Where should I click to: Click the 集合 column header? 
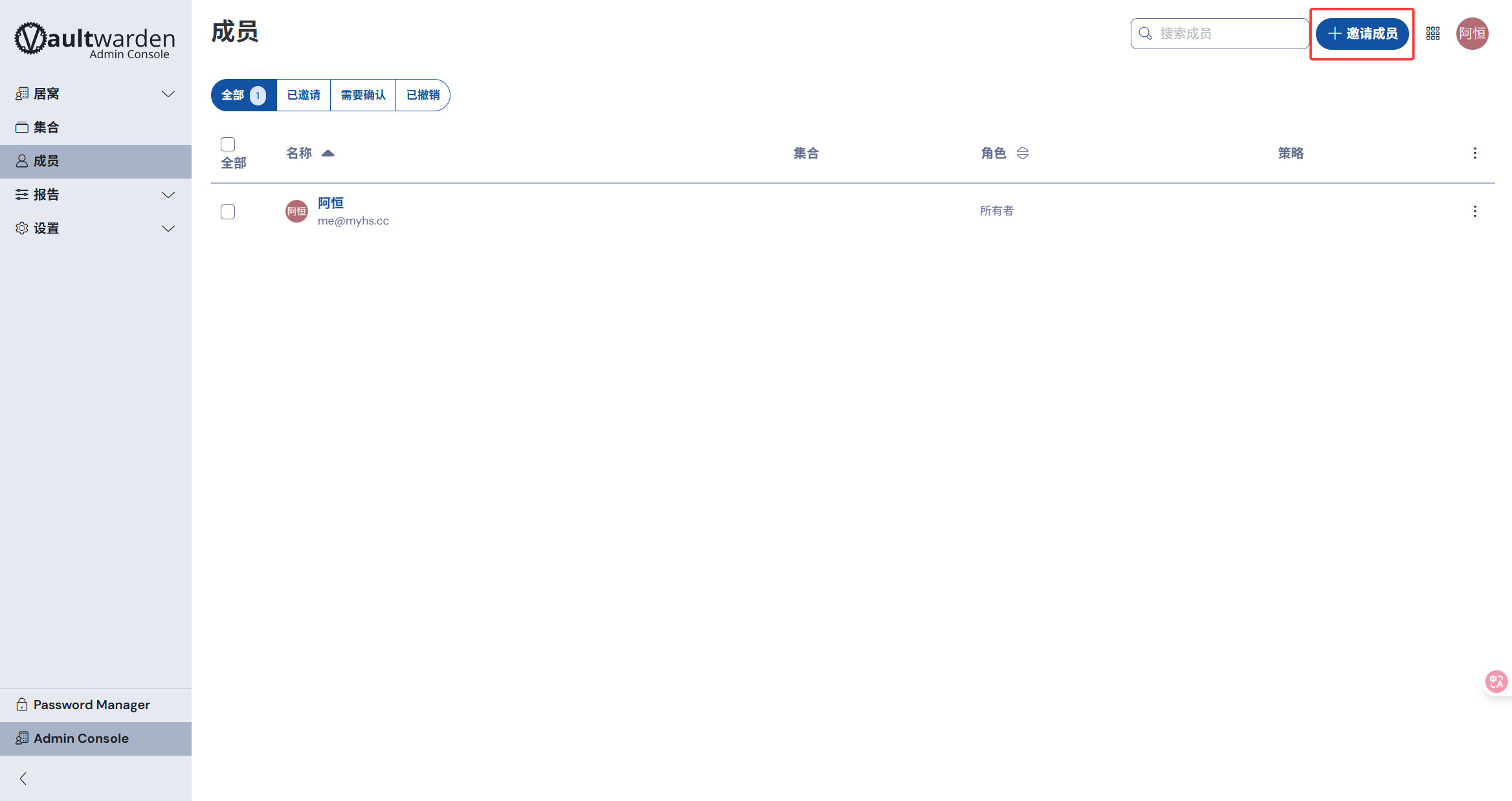pos(806,153)
